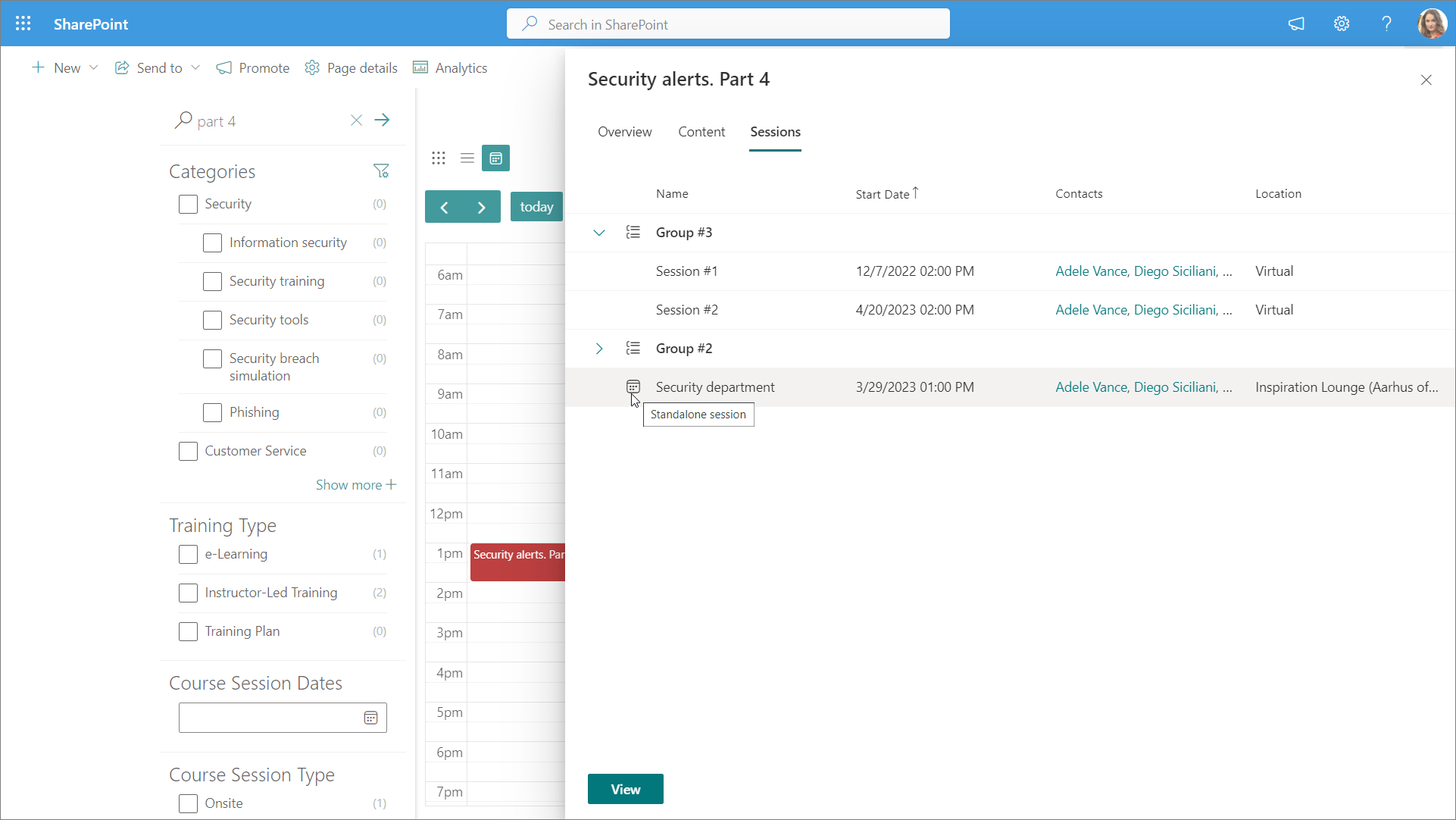Click Show more categories link

pyautogui.click(x=355, y=485)
